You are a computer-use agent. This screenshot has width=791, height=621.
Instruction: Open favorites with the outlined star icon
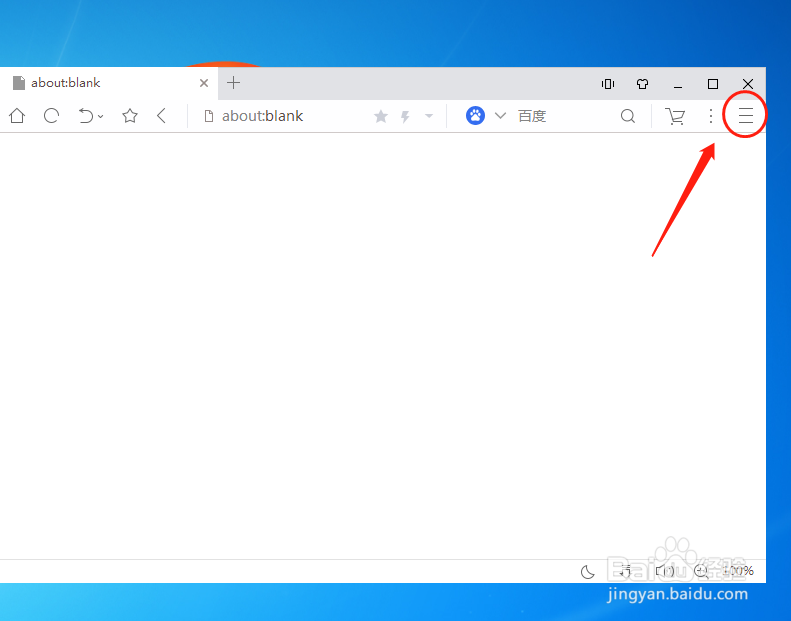coord(130,116)
